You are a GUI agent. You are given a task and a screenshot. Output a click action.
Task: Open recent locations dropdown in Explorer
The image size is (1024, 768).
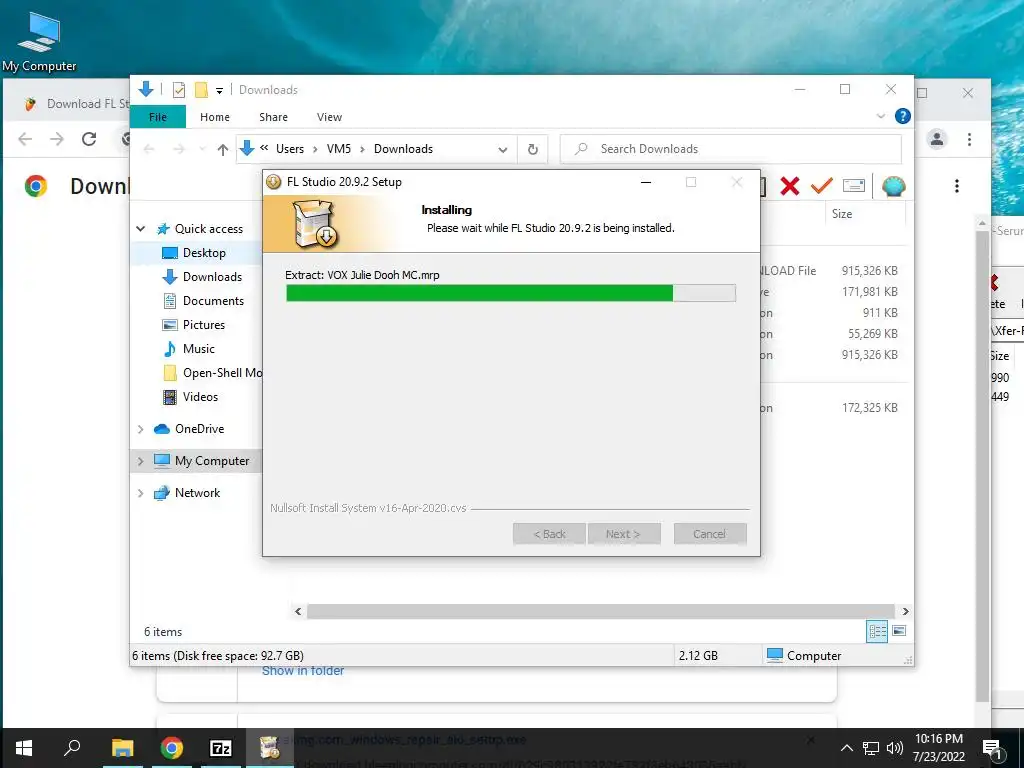click(202, 150)
